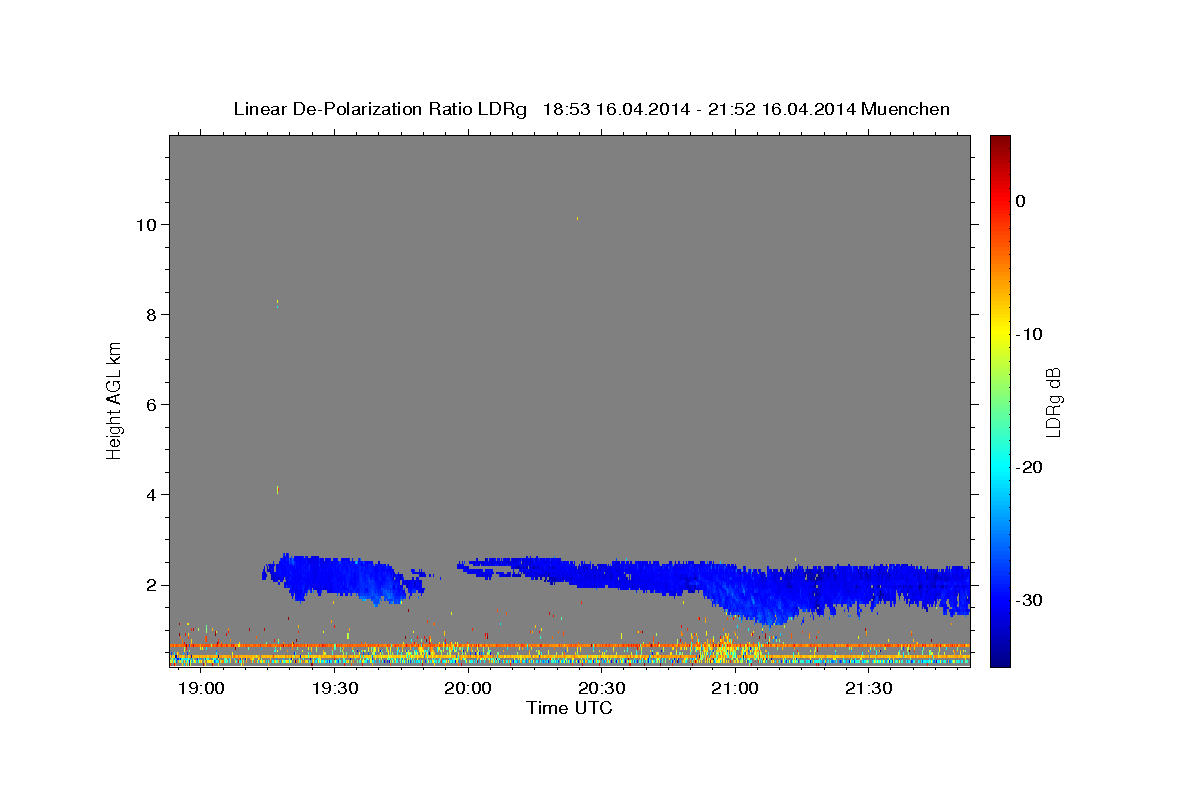Screen dimensions: 1200x800
Task: Click the colorbar value -30 label
Action: coord(1028,600)
